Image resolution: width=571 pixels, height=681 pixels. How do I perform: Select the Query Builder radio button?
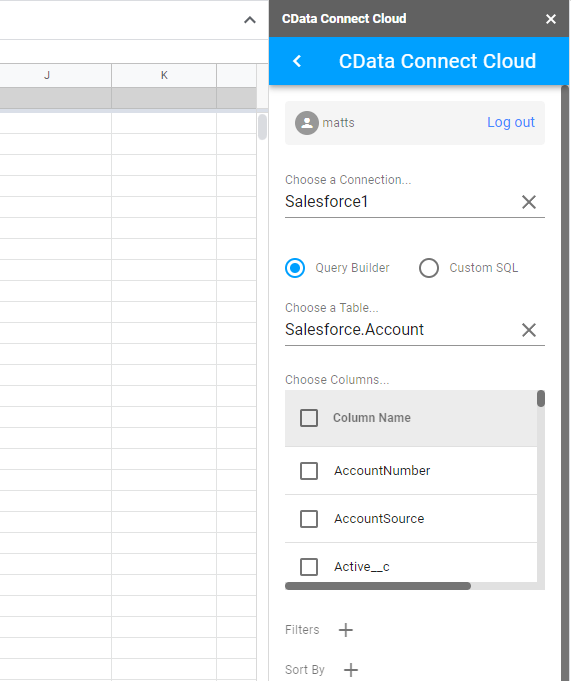pyautogui.click(x=295, y=268)
